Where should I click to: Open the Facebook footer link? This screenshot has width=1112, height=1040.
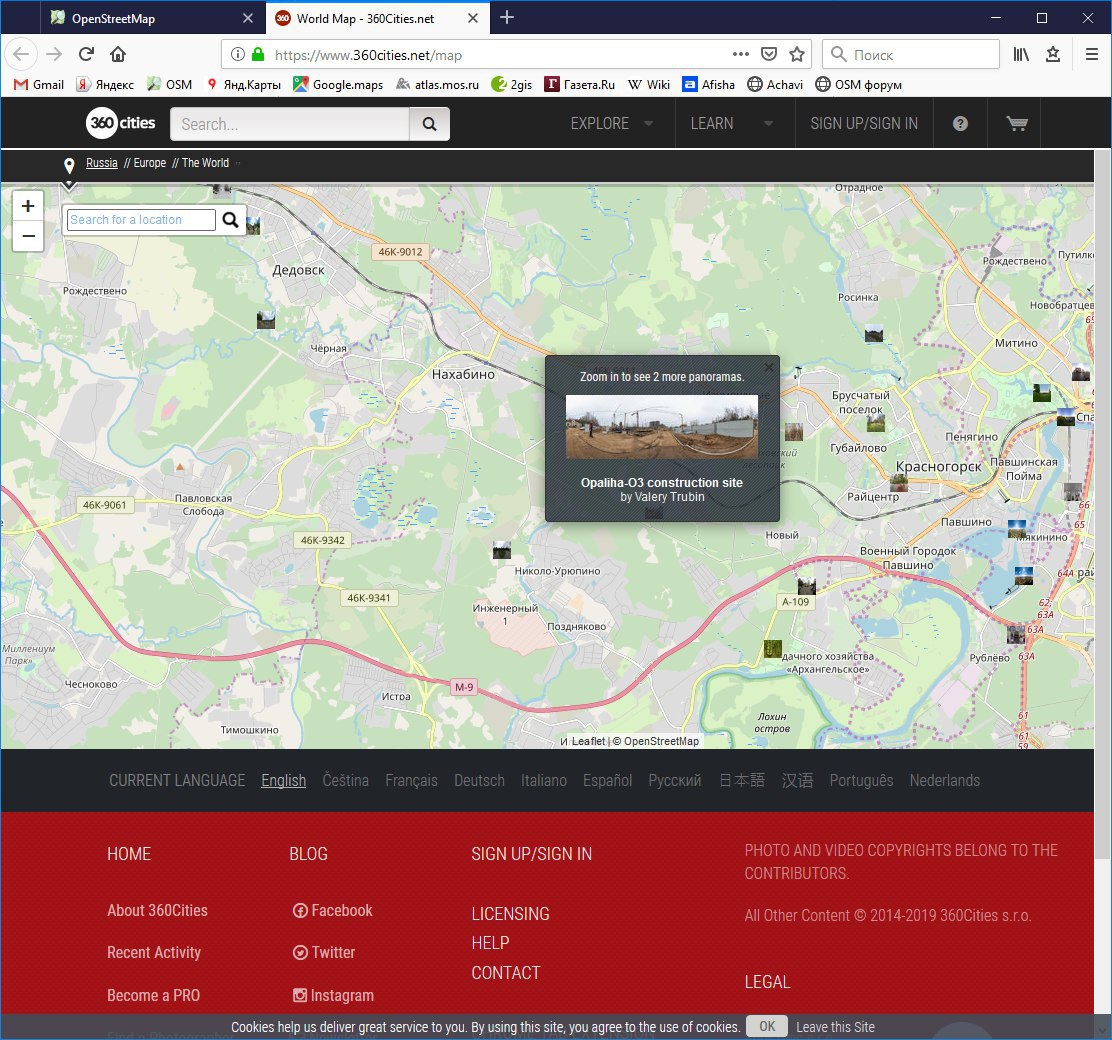(333, 910)
